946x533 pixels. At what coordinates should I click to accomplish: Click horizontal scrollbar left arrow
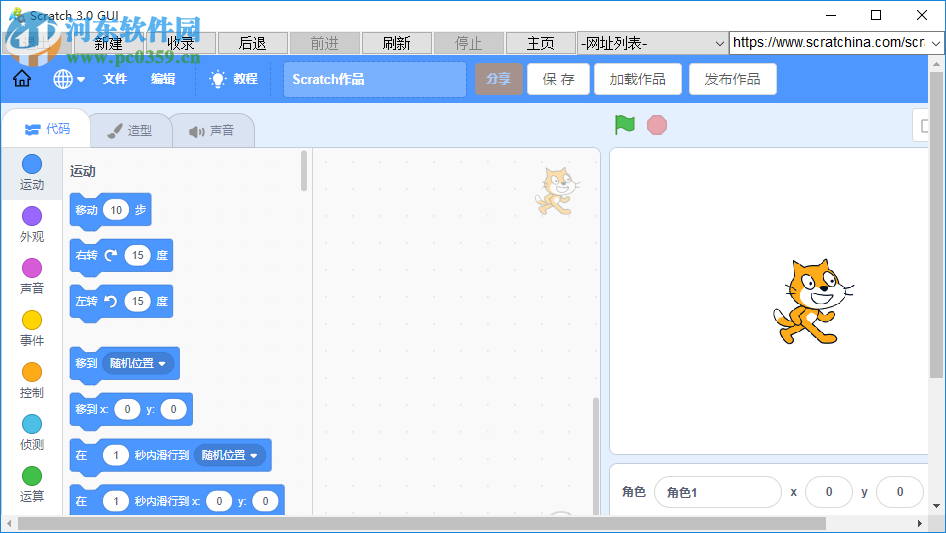click(8, 523)
